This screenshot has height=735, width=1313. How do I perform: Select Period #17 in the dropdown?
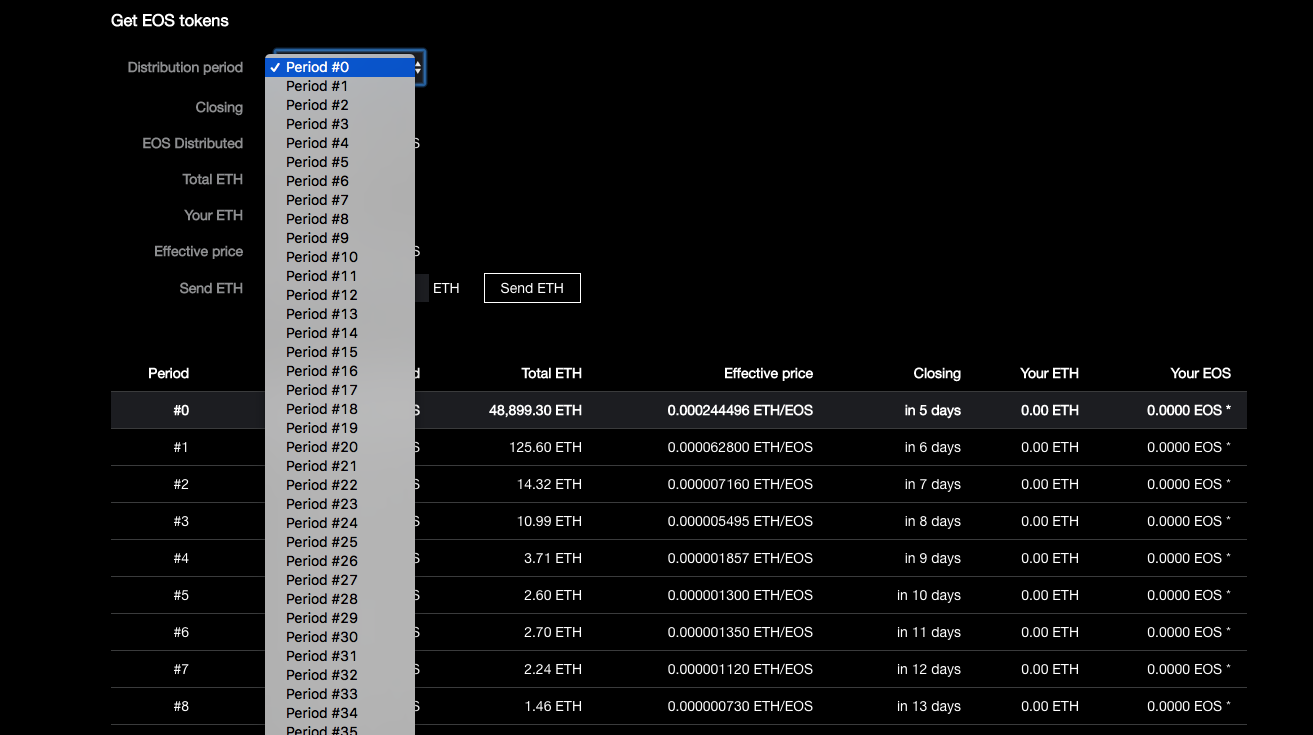(x=340, y=390)
